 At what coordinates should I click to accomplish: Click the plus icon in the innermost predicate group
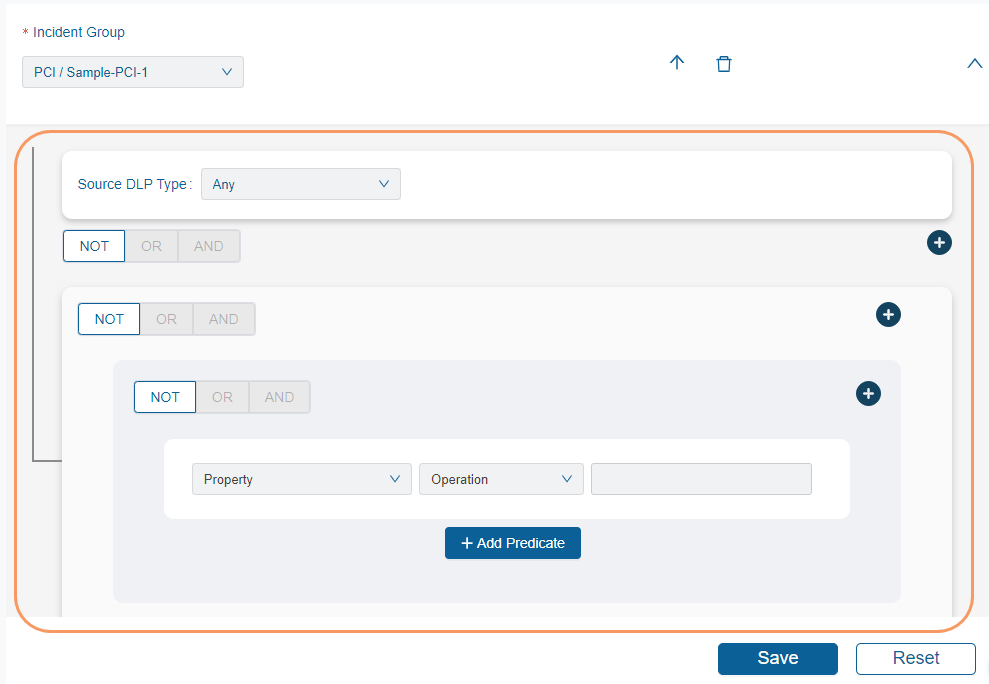pyautogui.click(x=868, y=394)
